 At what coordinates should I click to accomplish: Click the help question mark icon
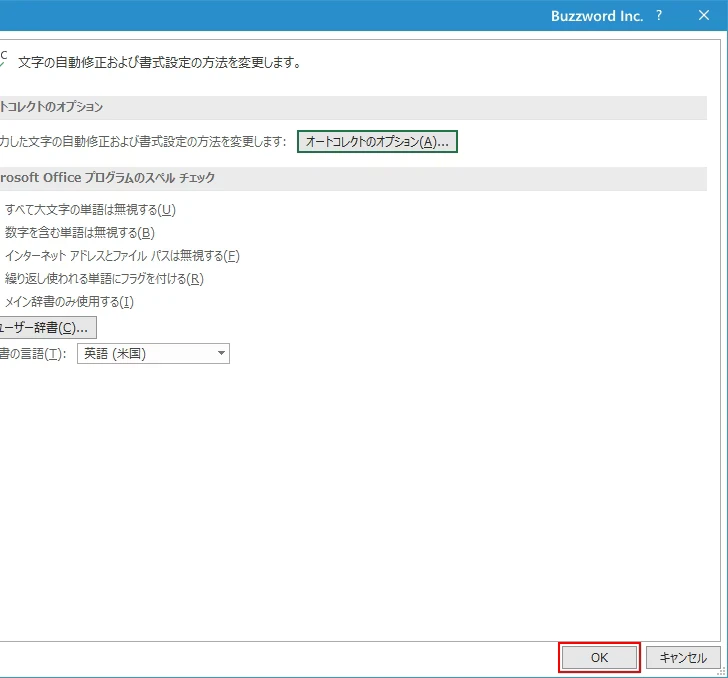(659, 15)
